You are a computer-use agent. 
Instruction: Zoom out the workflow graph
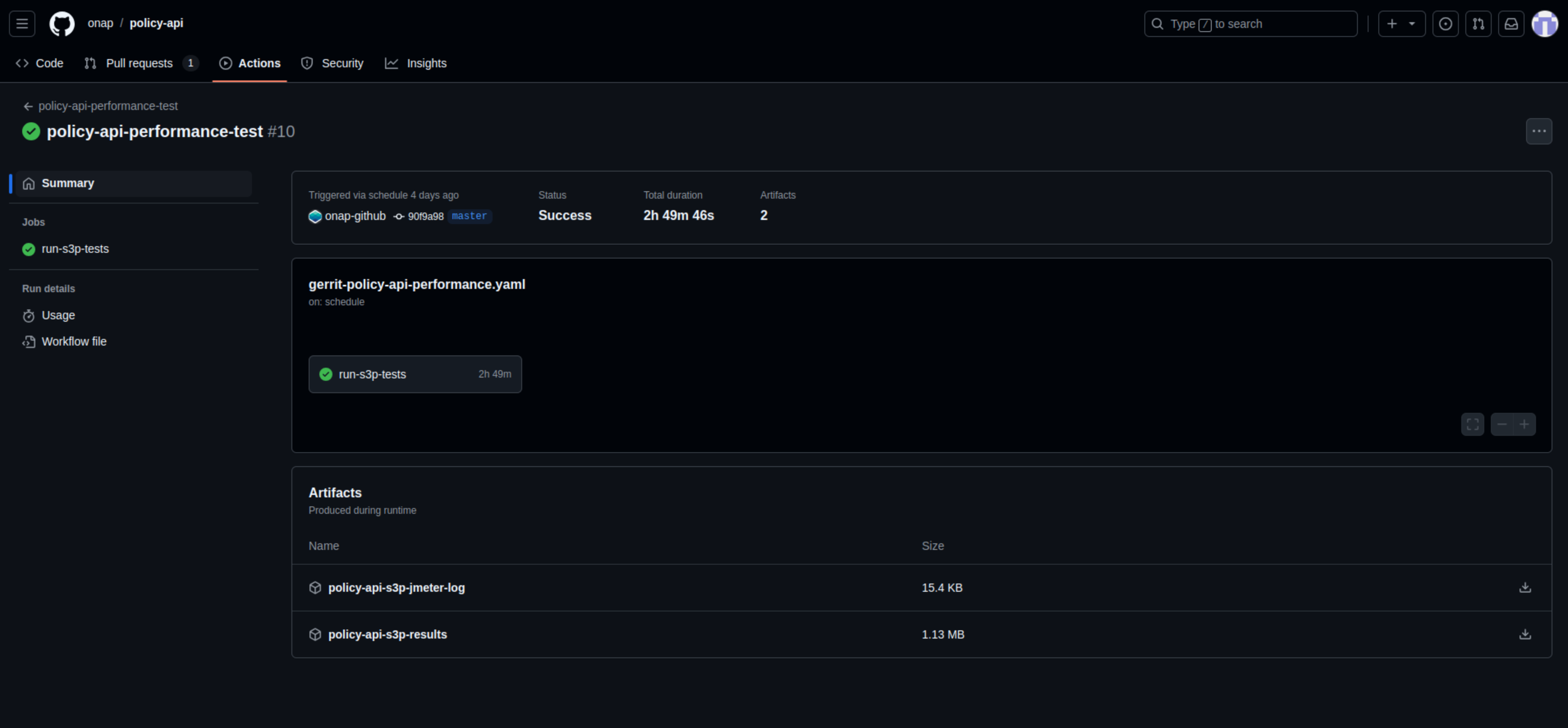coord(1502,424)
